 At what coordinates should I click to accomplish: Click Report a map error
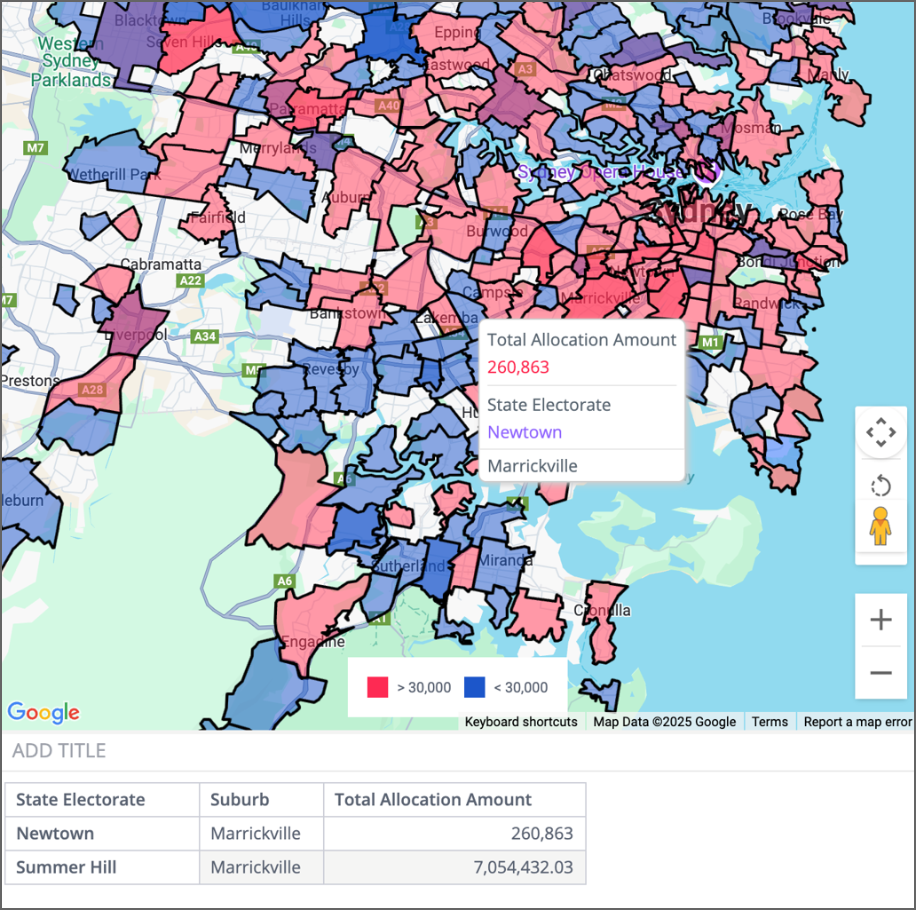pyautogui.click(x=857, y=722)
